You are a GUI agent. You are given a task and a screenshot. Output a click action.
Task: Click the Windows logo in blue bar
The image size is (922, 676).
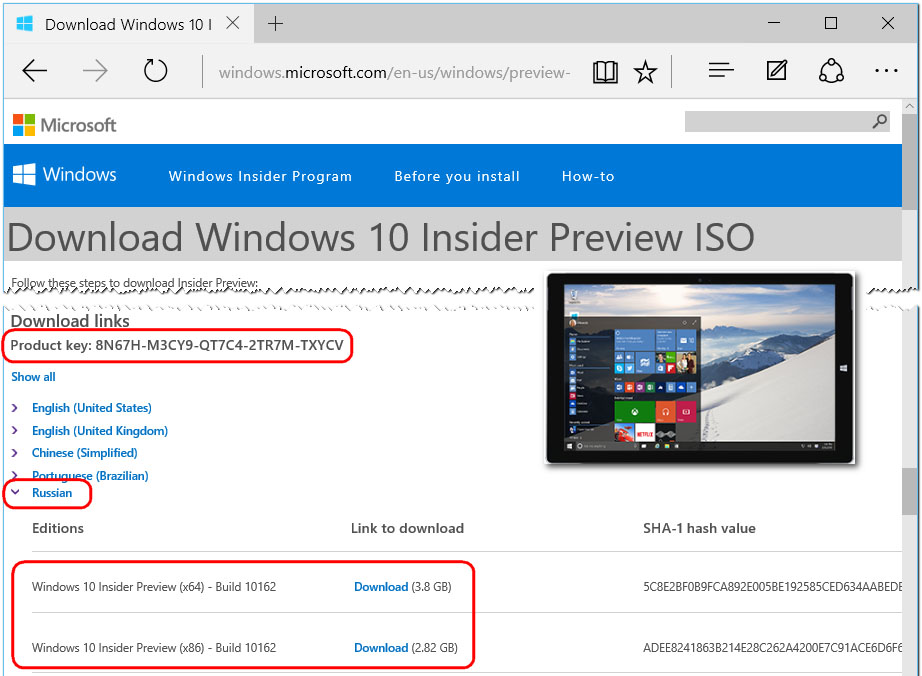[65, 175]
